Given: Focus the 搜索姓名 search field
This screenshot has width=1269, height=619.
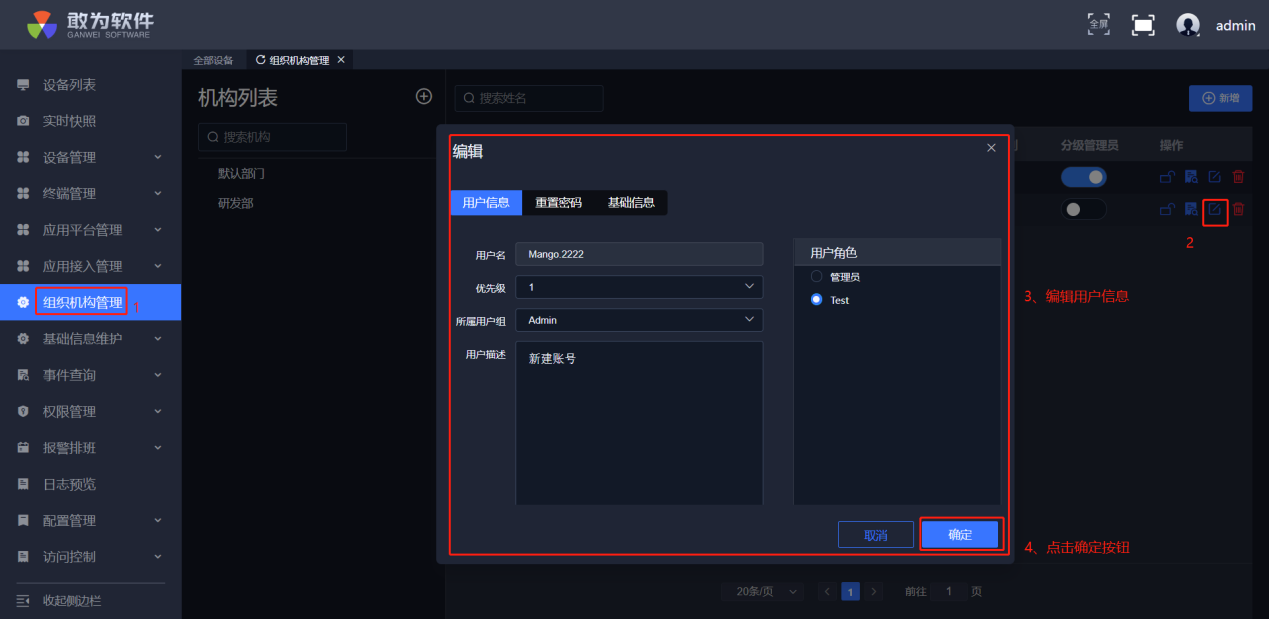Looking at the screenshot, I should [529, 98].
